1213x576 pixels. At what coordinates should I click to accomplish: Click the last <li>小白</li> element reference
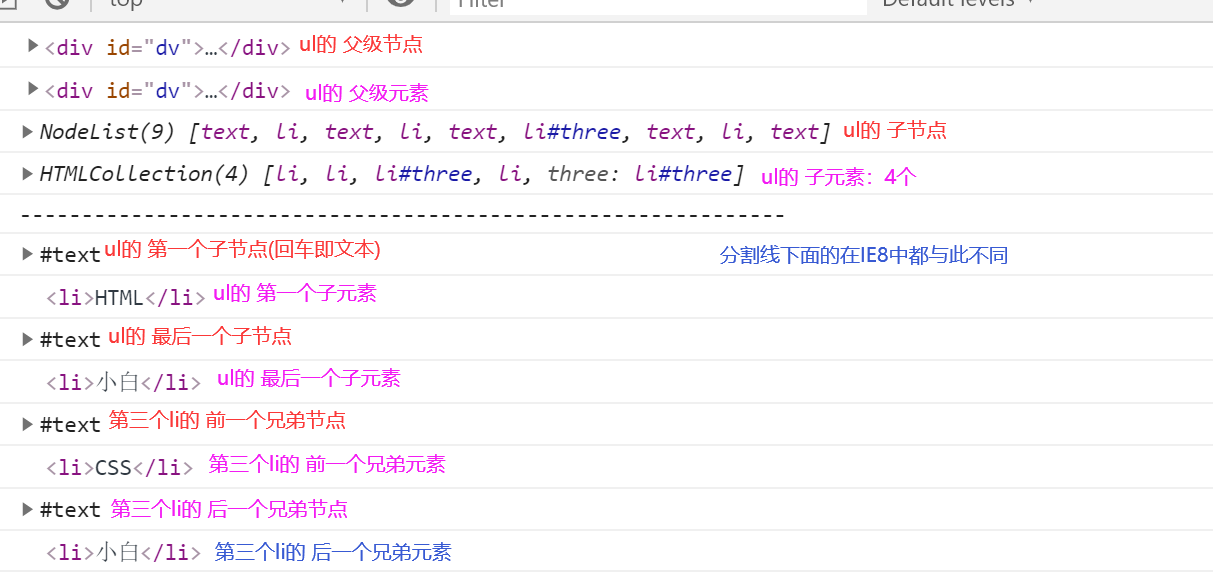coord(120,551)
